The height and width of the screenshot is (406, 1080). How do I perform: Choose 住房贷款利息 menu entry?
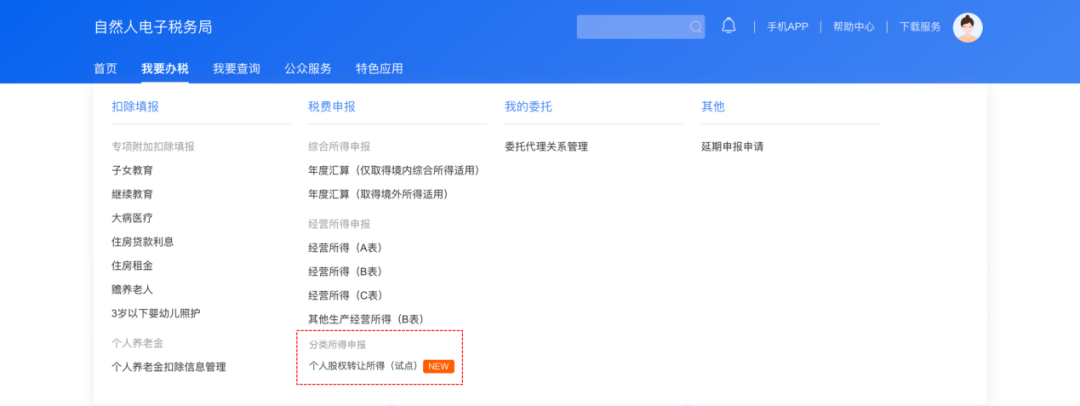click(143, 242)
